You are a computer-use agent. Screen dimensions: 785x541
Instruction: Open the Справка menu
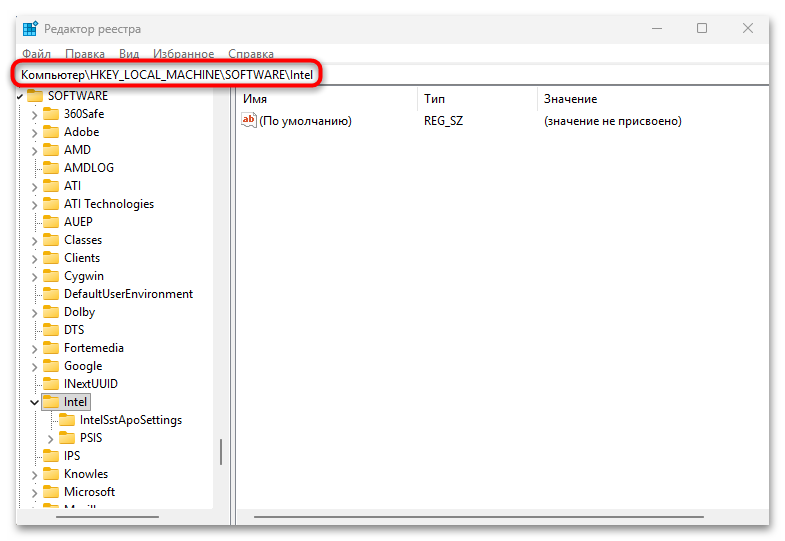251,53
